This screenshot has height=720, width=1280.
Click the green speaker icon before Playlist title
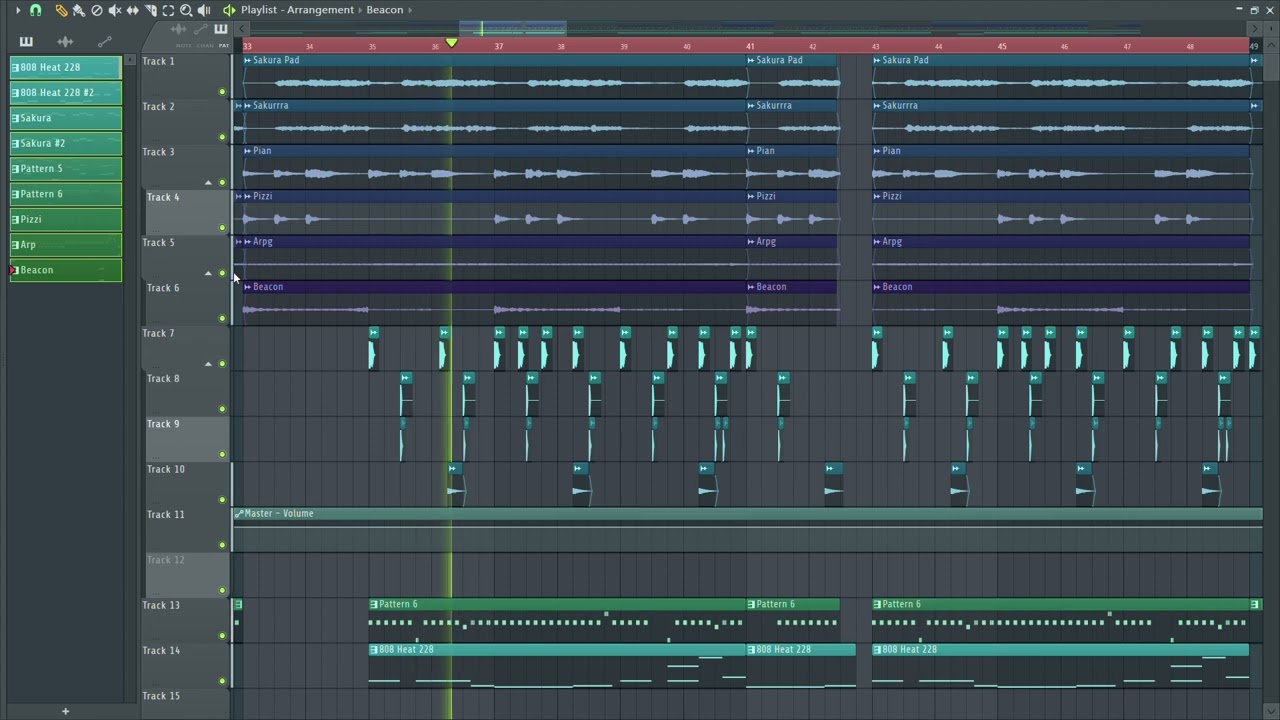pyautogui.click(x=229, y=10)
